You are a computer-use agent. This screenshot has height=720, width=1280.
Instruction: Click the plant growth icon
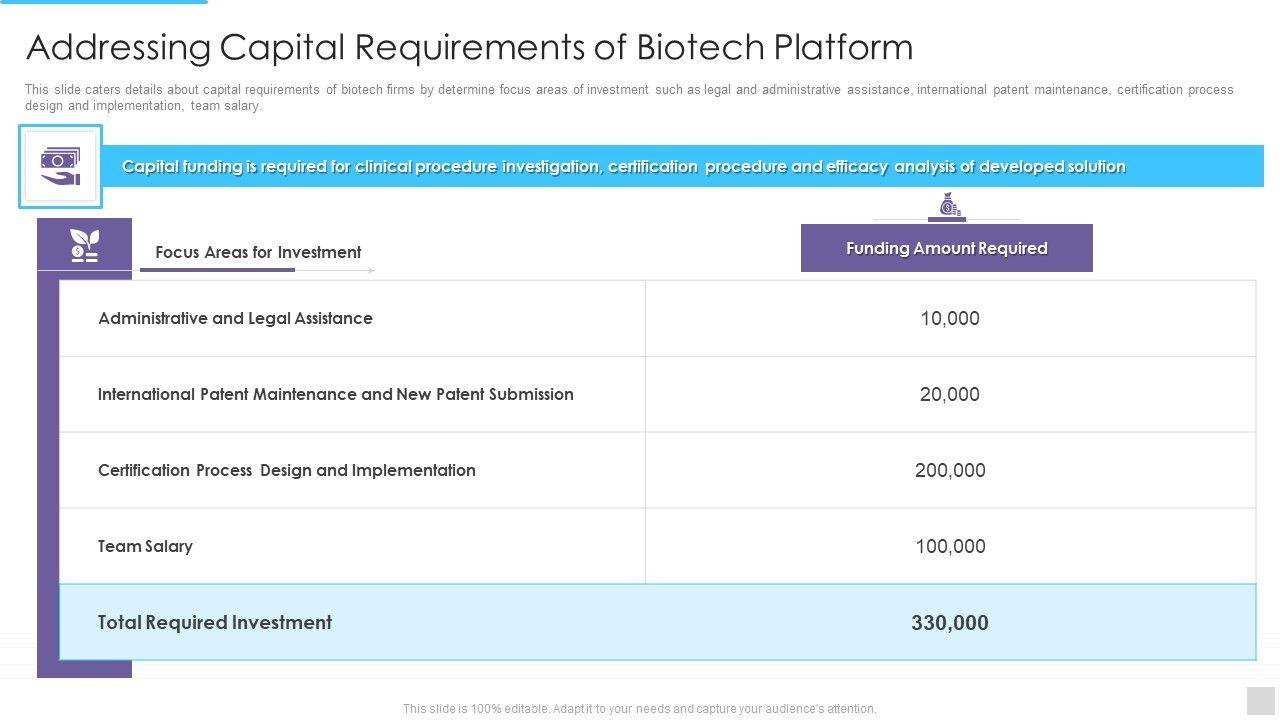click(x=84, y=245)
